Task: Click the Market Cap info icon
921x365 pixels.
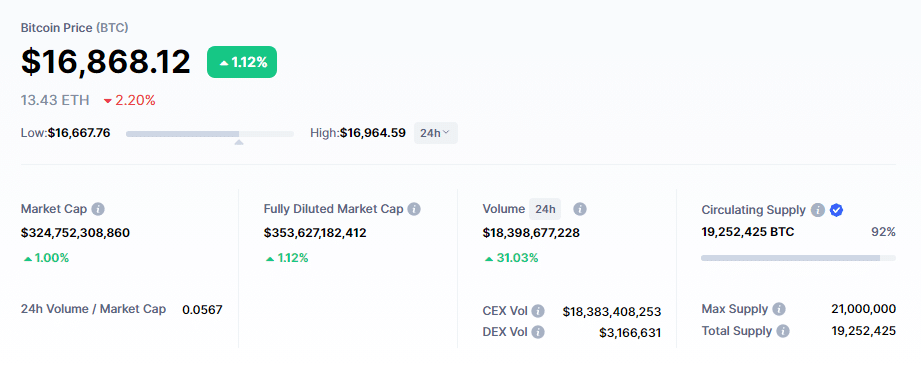Action: click(98, 209)
